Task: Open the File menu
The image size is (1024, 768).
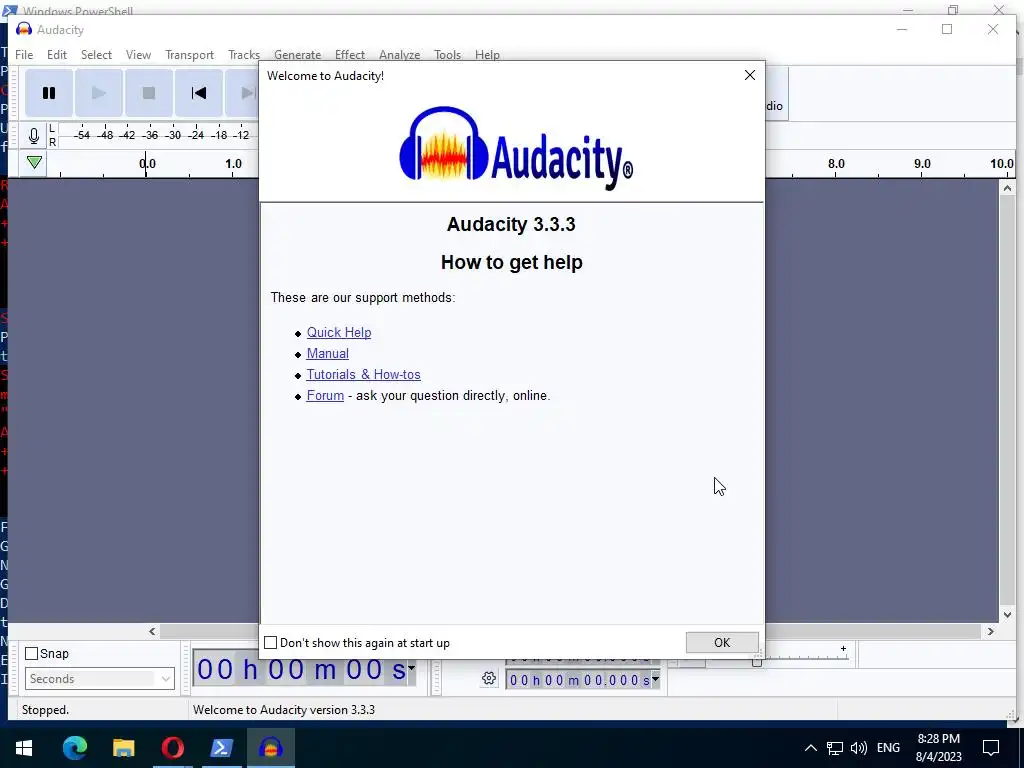Action: (x=24, y=55)
